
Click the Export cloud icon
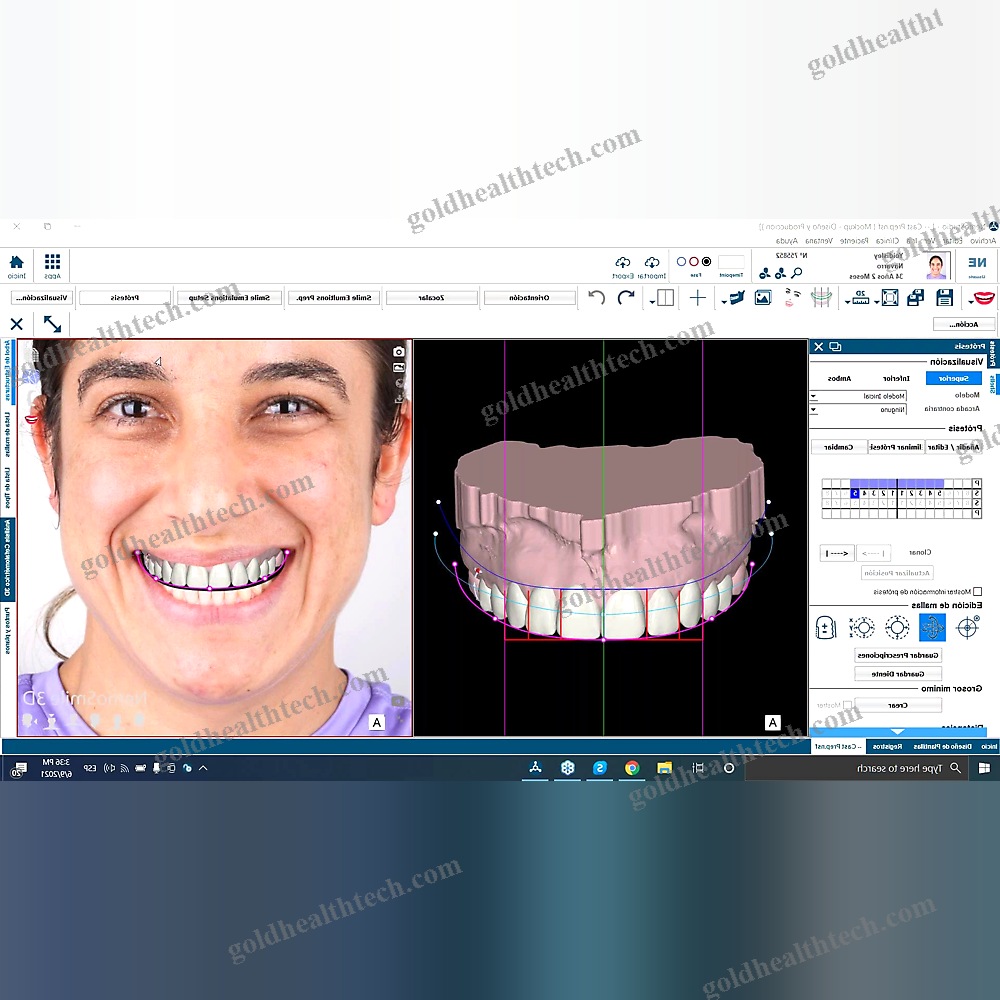pos(622,262)
